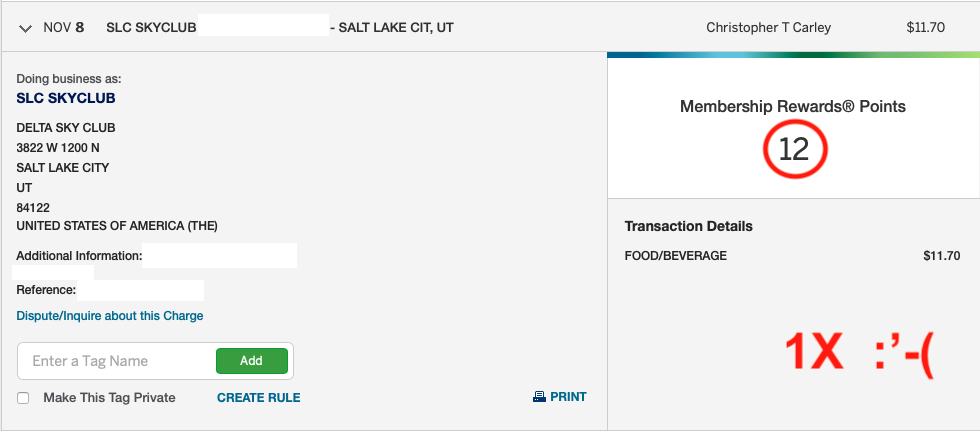Click the $11.70 amount in header row
The width and height of the screenshot is (980, 431).
click(926, 27)
